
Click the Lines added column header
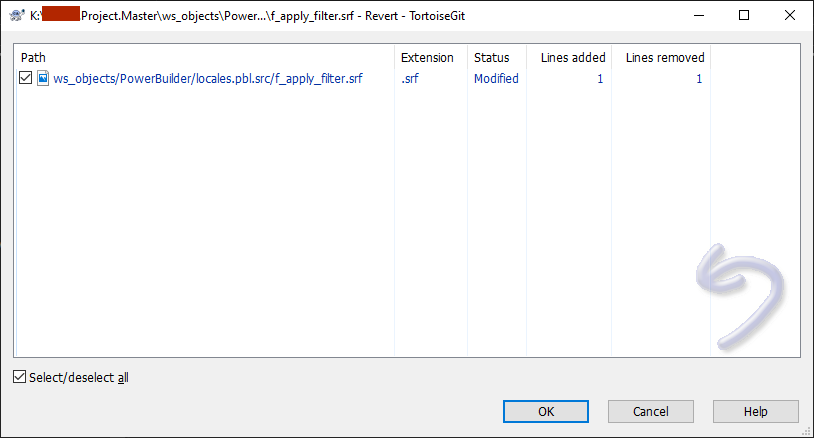tap(572, 58)
